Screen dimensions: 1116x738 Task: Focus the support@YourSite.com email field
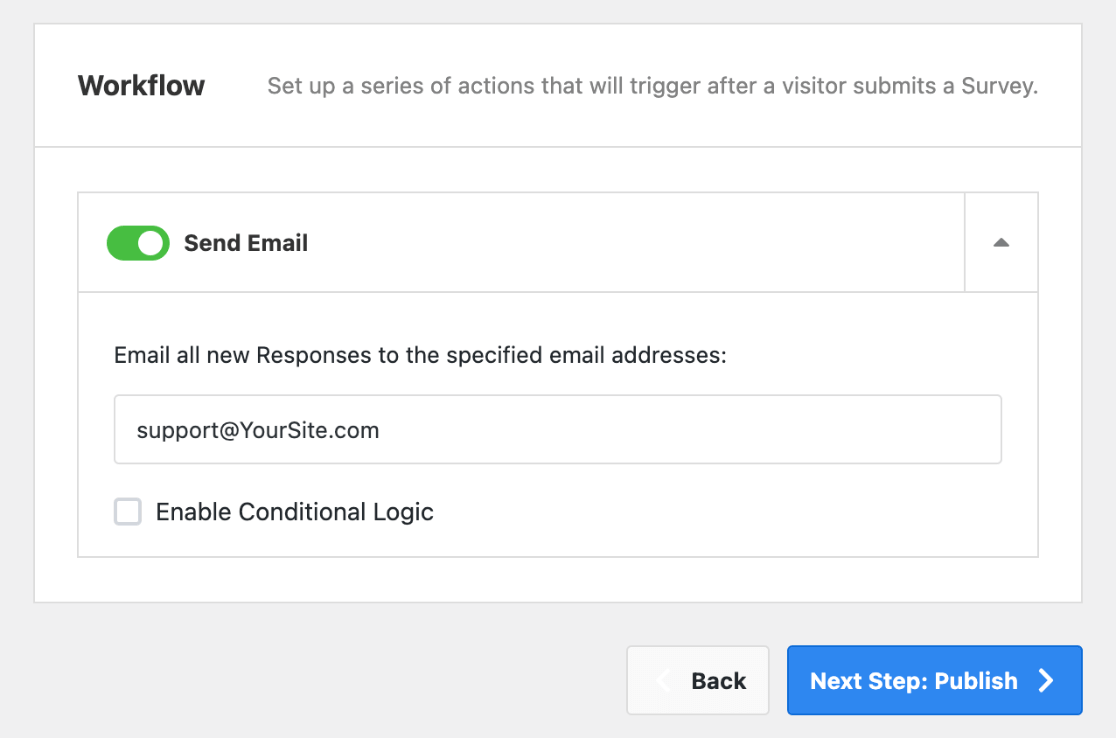tap(557, 430)
